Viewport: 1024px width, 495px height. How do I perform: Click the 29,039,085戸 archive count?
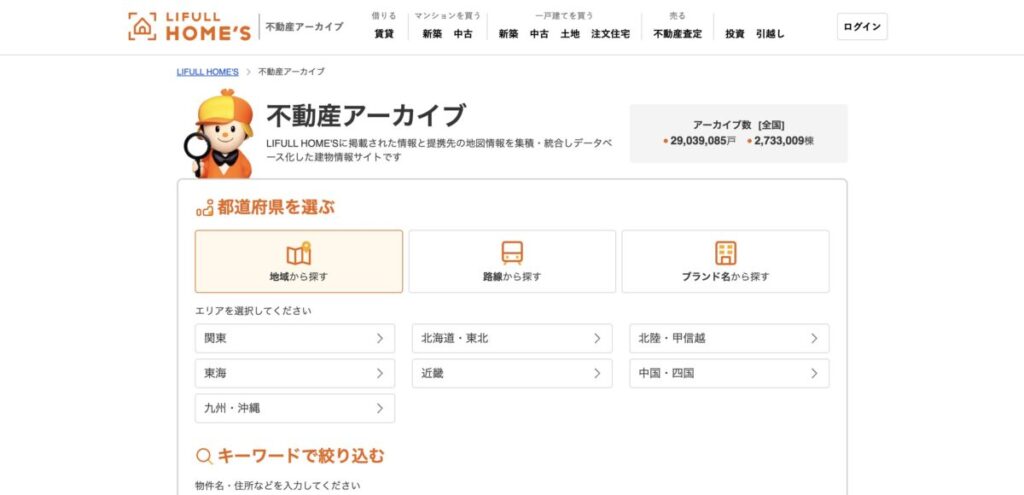(x=699, y=140)
